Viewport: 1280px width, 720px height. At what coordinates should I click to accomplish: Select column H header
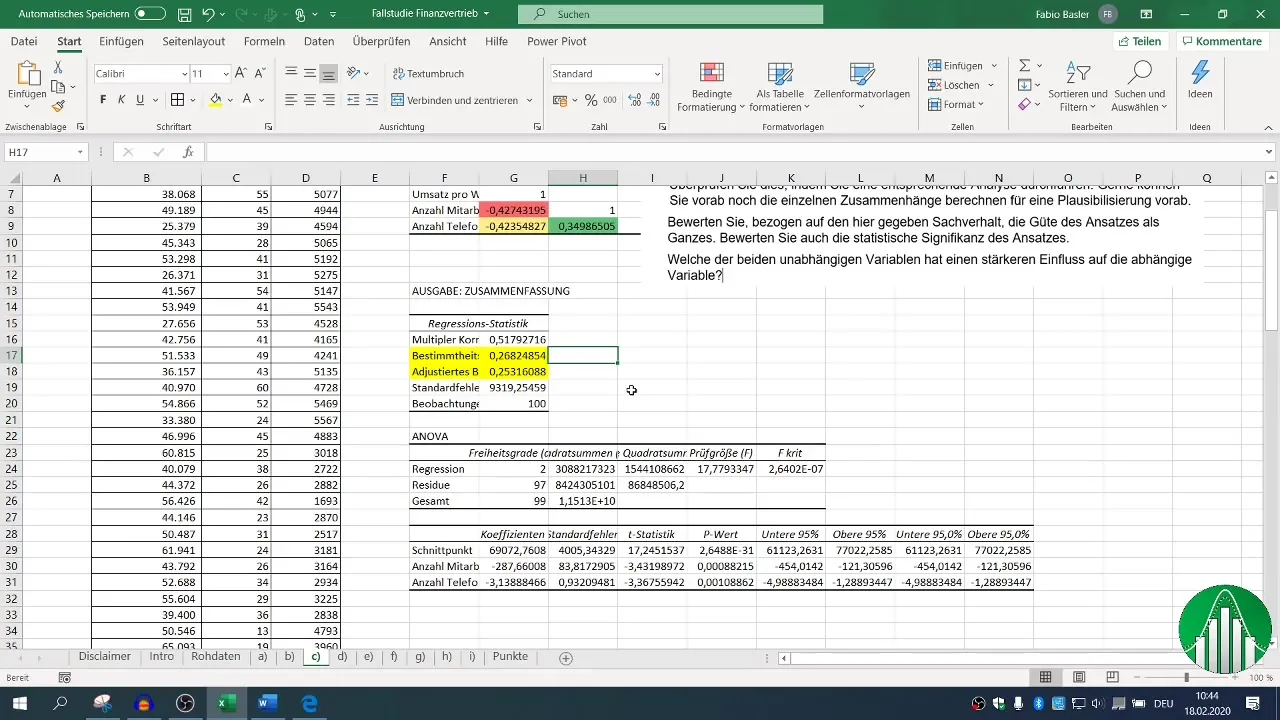(x=583, y=178)
